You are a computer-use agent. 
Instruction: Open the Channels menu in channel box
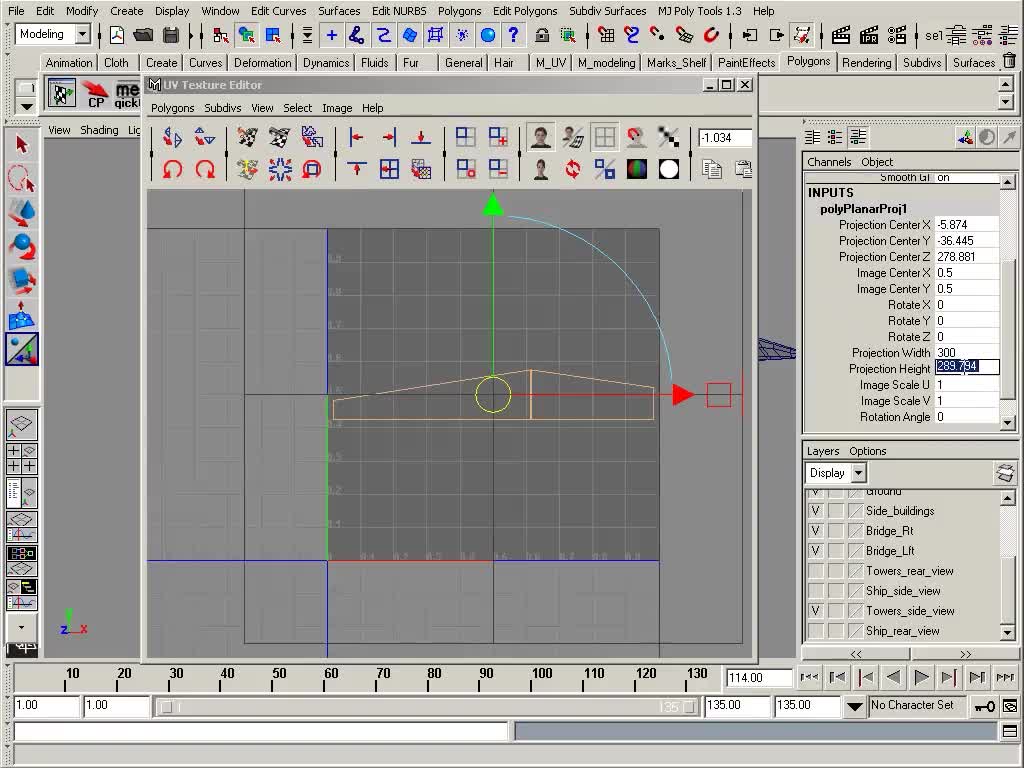tap(829, 162)
